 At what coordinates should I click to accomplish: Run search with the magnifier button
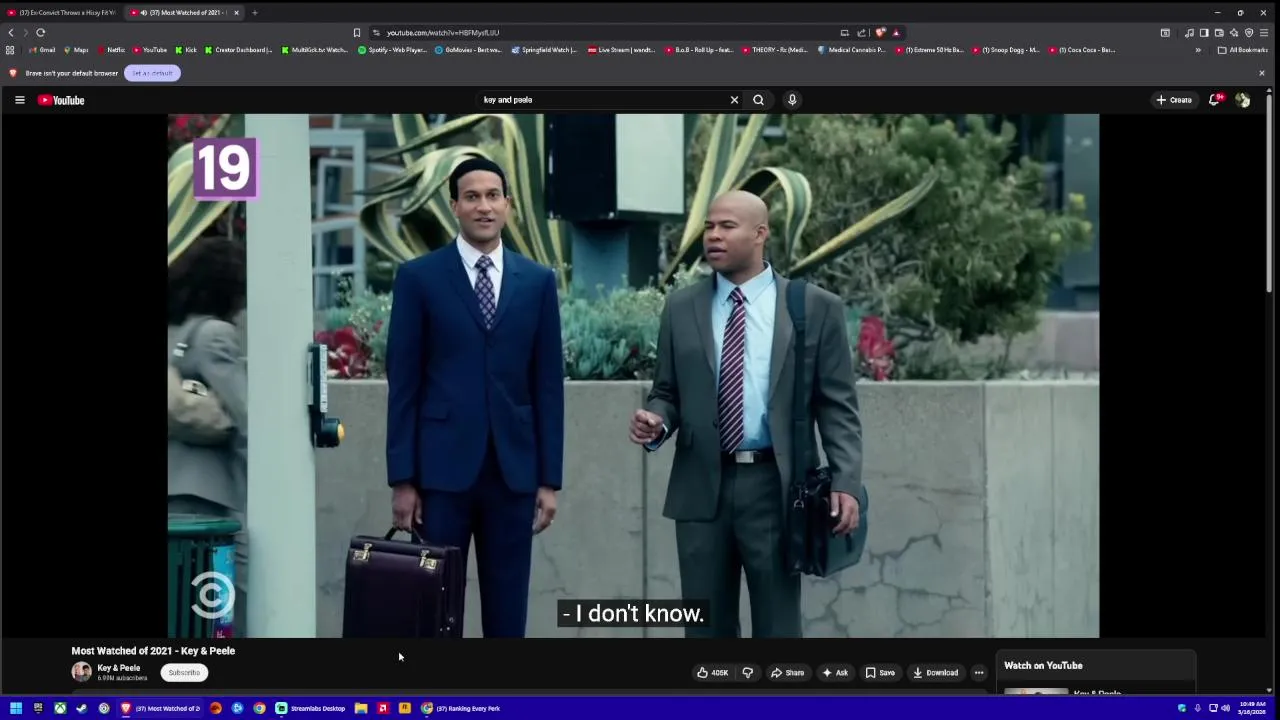coord(758,100)
